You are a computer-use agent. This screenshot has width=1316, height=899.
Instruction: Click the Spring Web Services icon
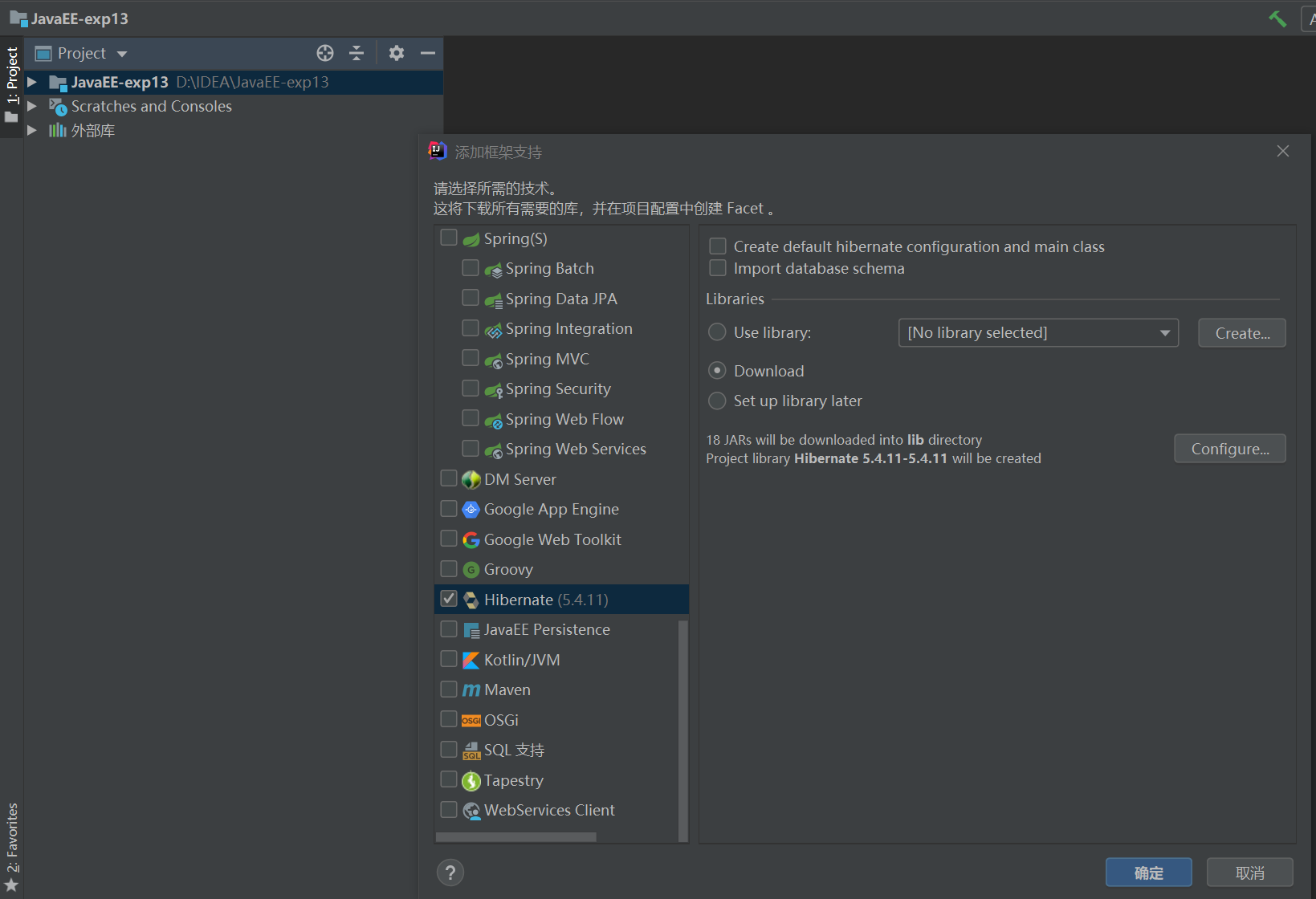pos(494,450)
